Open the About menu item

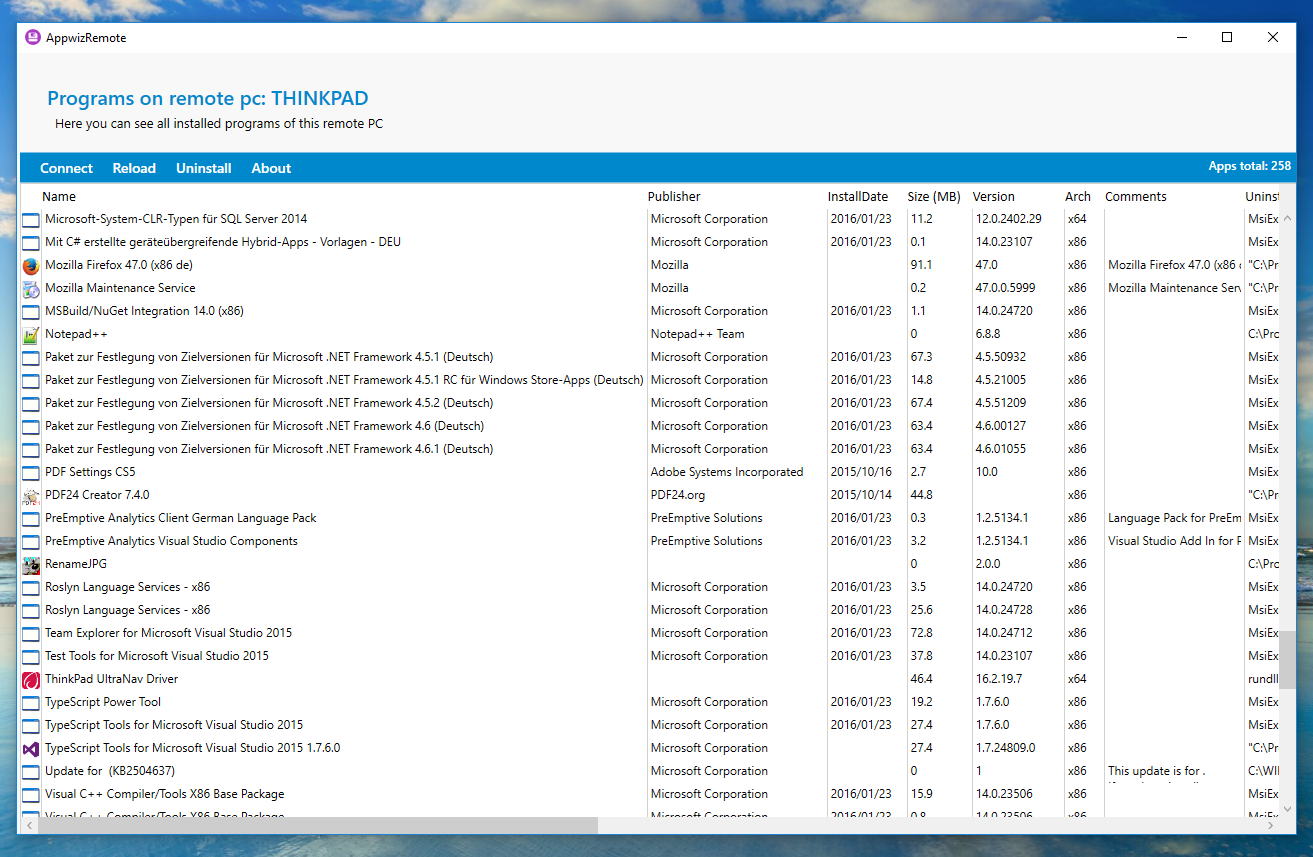[271, 168]
